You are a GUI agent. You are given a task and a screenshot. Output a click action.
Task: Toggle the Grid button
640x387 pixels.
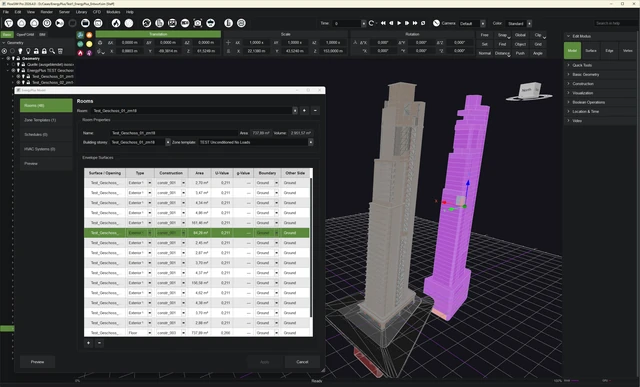click(x=538, y=44)
